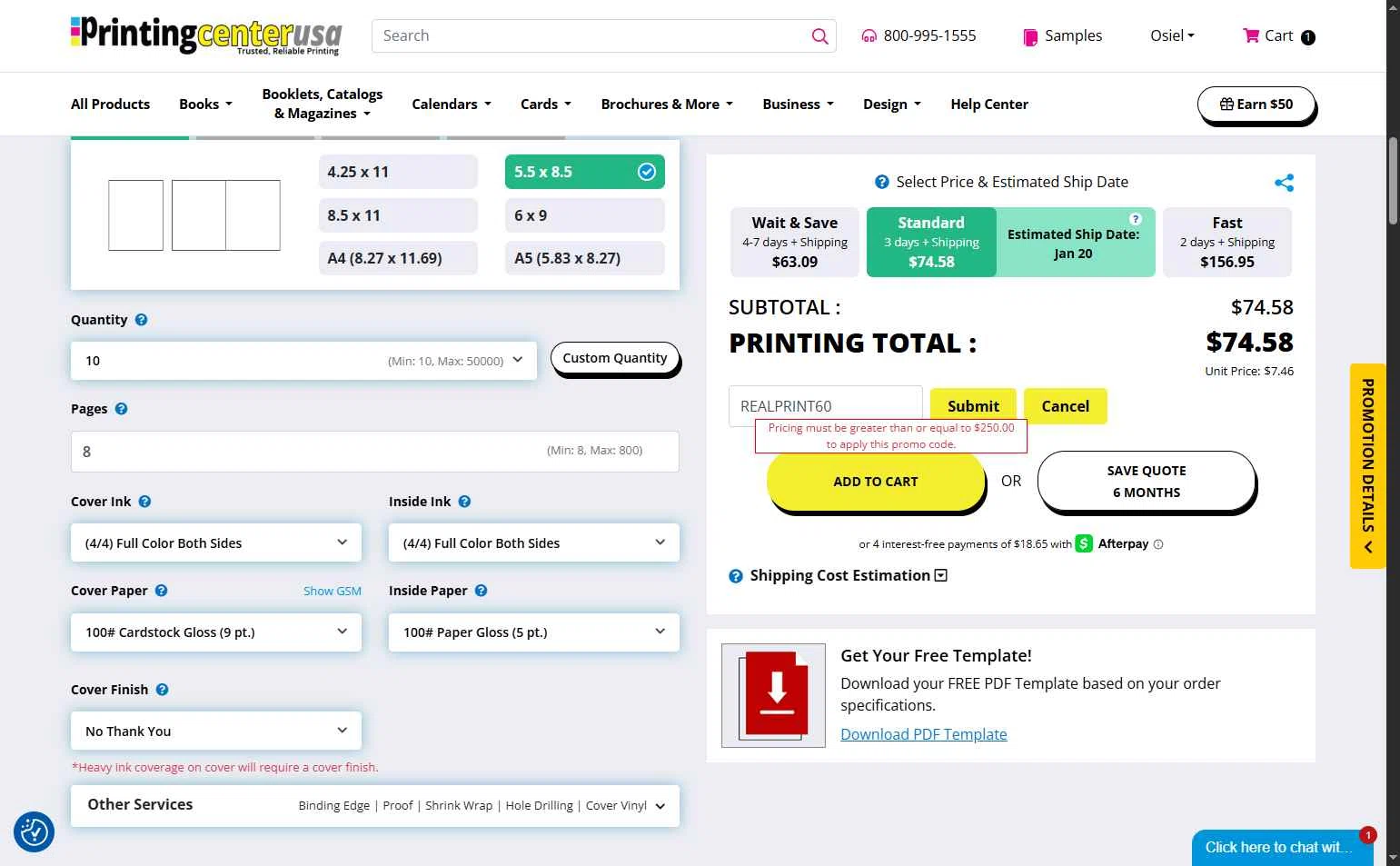
Task: Click Shipping Cost Estimation help icon
Action: 736,576
